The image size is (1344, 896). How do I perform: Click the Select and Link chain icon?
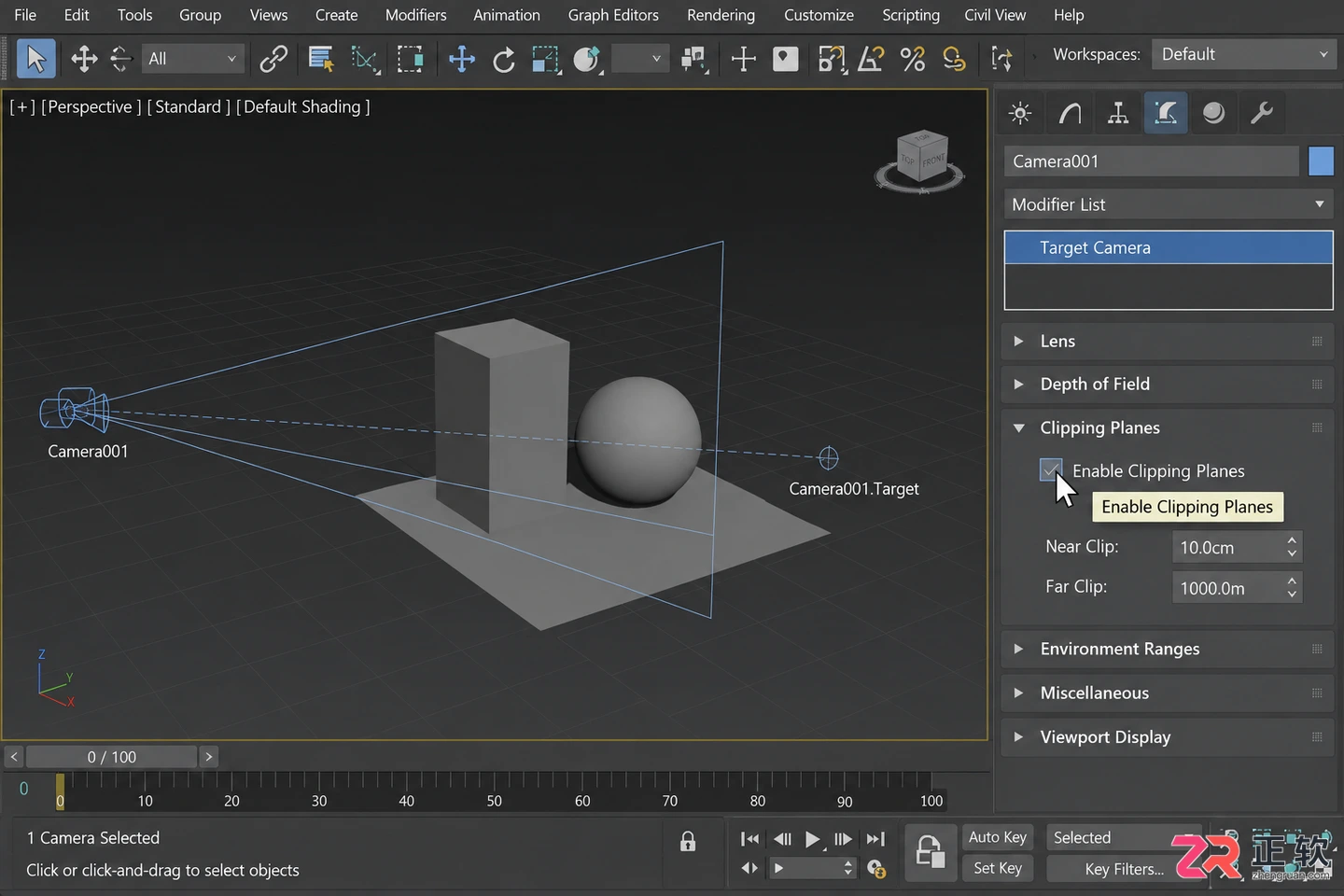click(273, 59)
